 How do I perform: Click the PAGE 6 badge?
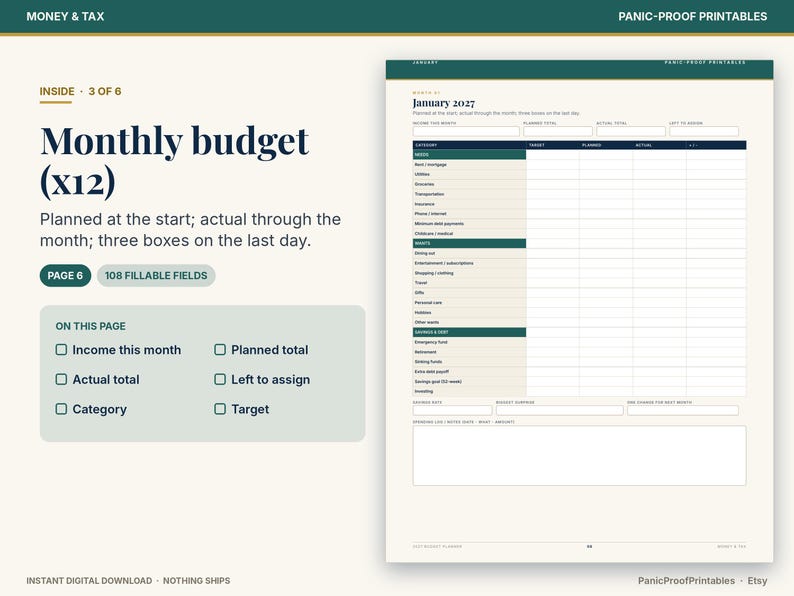[65, 275]
